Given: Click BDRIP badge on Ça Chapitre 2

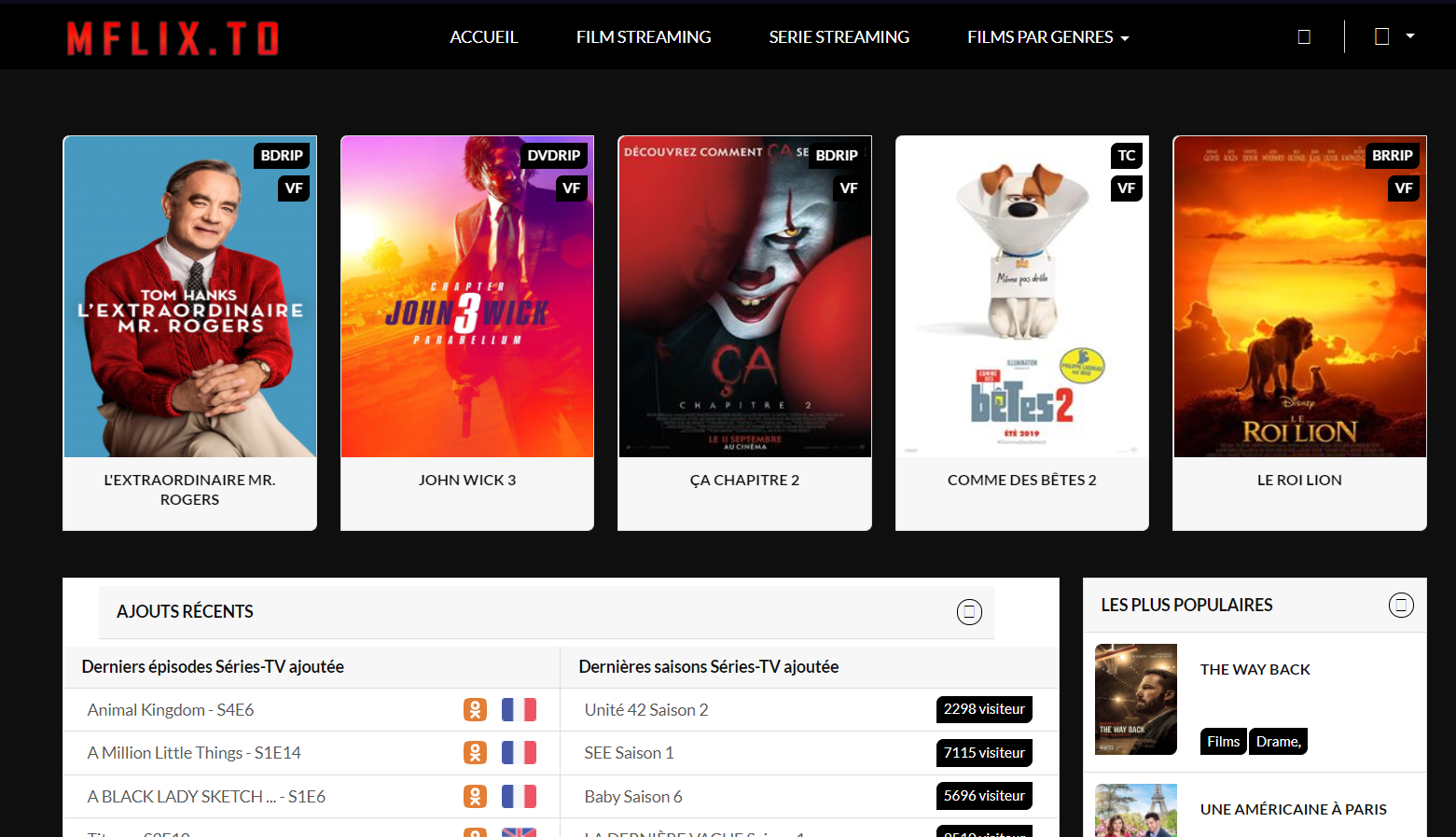Looking at the screenshot, I should [837, 156].
